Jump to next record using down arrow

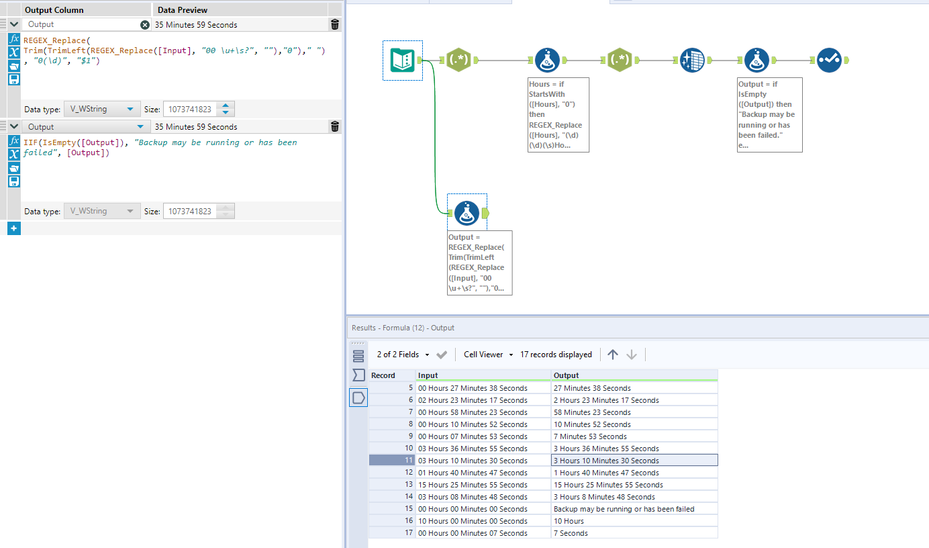[x=632, y=354]
